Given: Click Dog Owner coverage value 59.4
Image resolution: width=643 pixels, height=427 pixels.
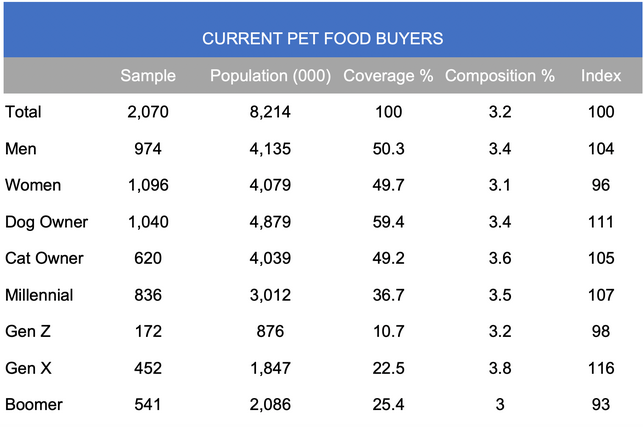Looking at the screenshot, I should click(x=388, y=222).
